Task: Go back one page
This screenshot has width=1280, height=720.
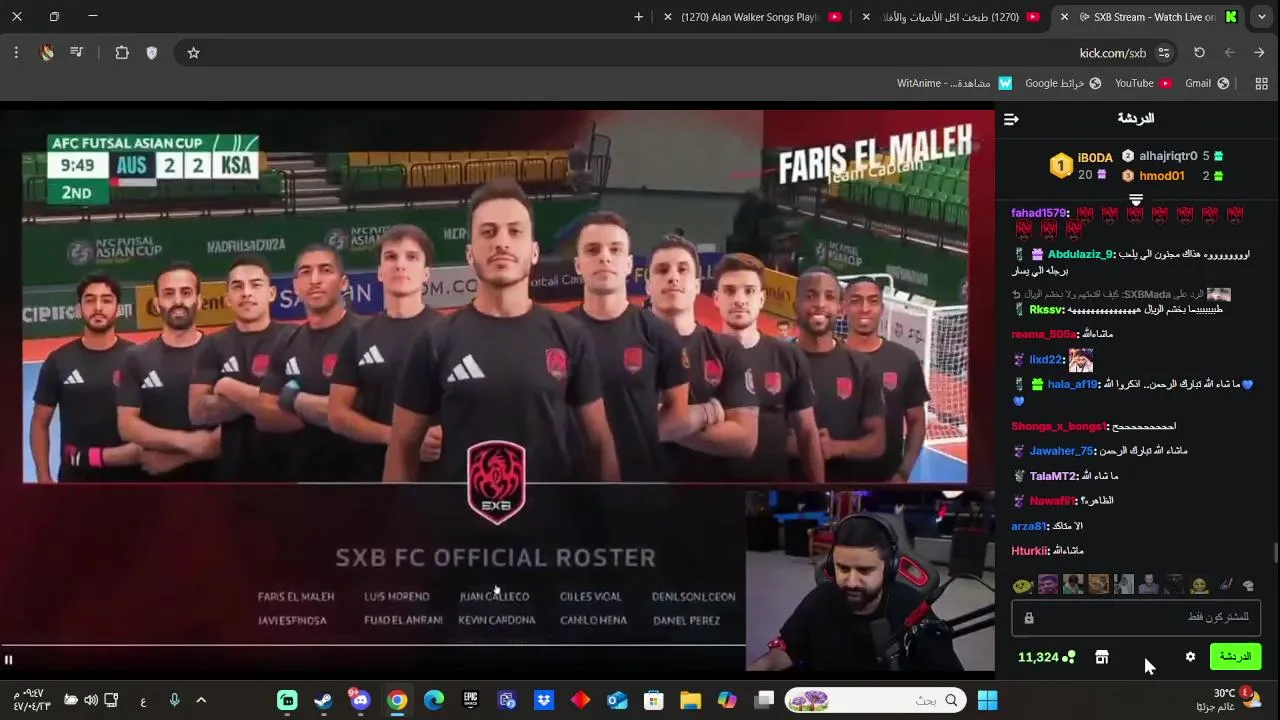Action: (x=1259, y=53)
